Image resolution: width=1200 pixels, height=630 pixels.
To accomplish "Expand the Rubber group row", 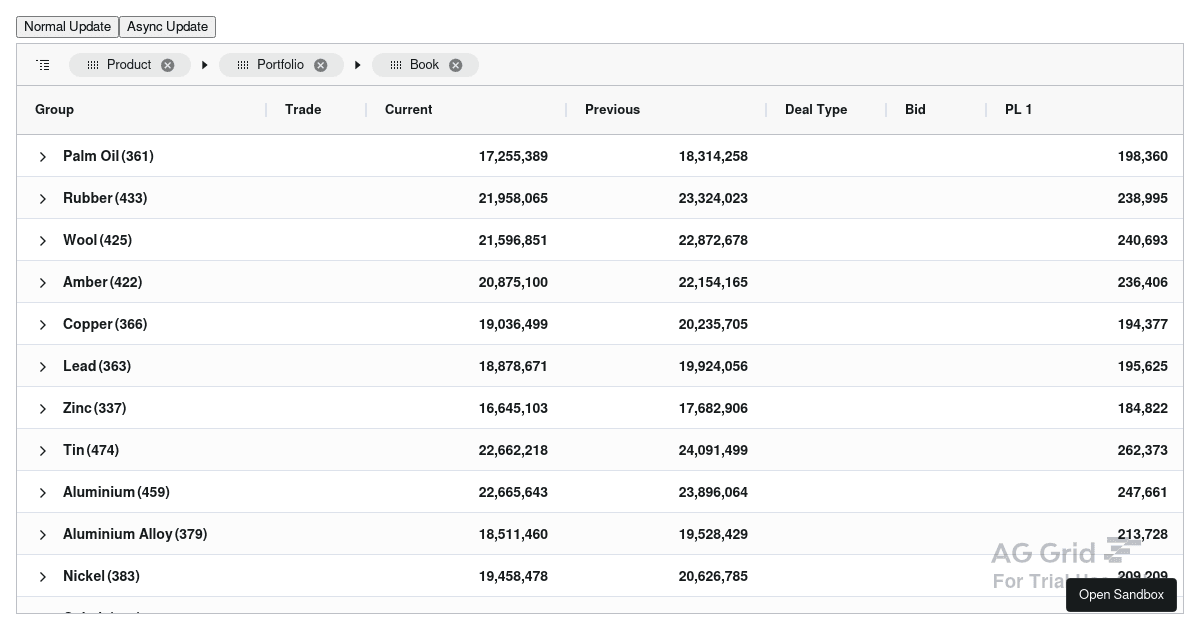I will point(43,198).
